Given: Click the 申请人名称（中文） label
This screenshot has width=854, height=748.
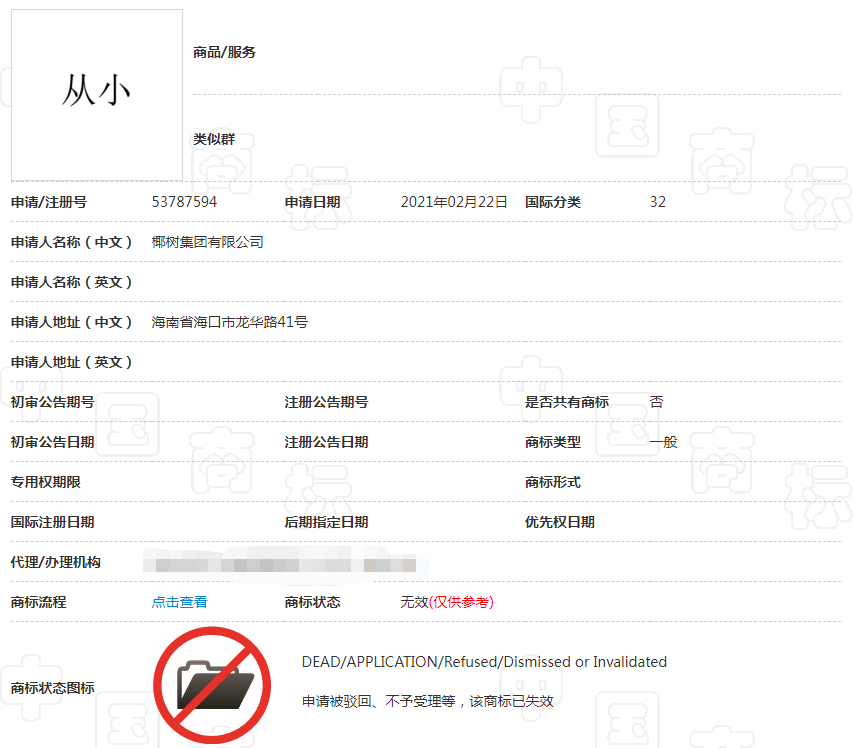Looking at the screenshot, I should click(x=71, y=242).
